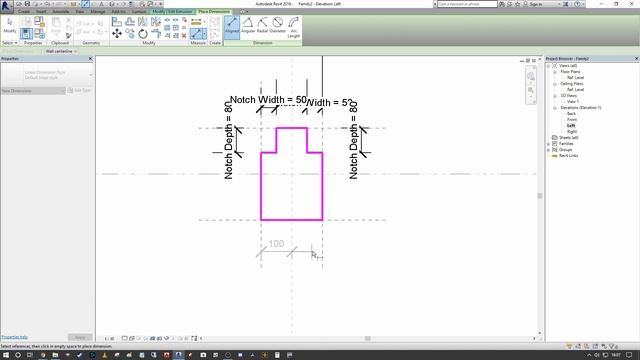640x360 pixels.
Task: Switch to Modify | Edit Extrusion tab
Action: tap(172, 11)
